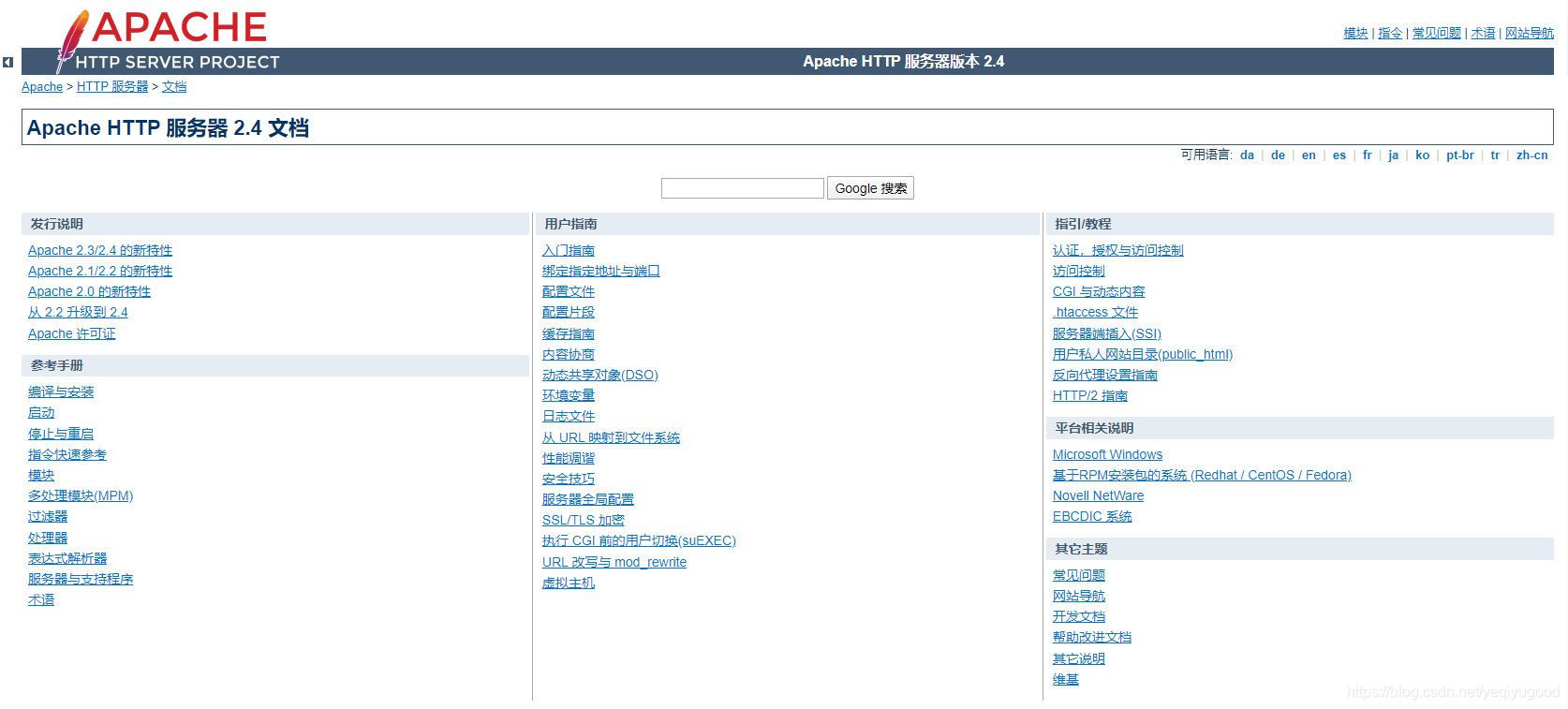Open 指令快速参考 link

click(67, 454)
